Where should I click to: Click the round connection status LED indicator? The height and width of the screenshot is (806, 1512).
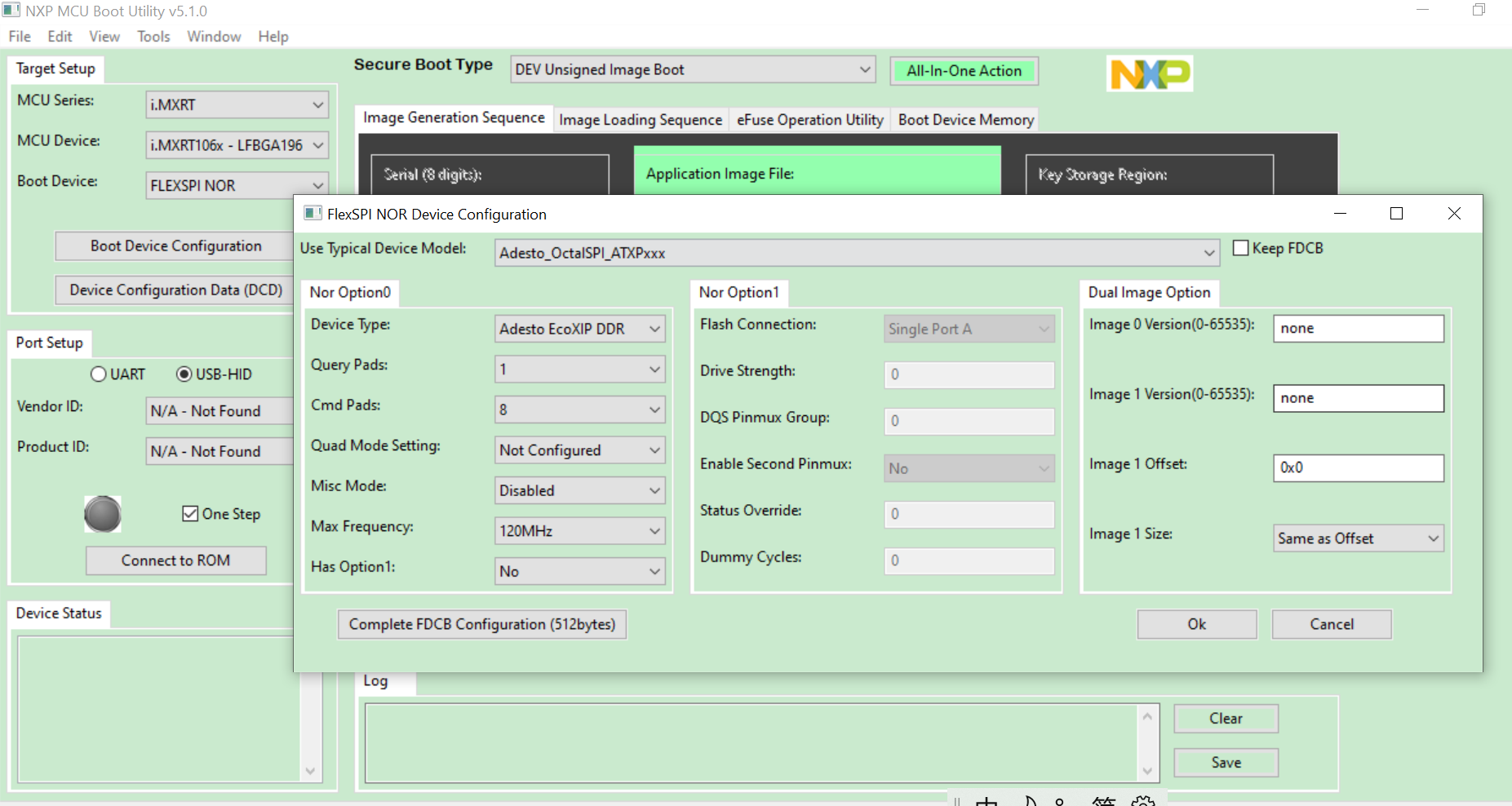[x=103, y=515]
